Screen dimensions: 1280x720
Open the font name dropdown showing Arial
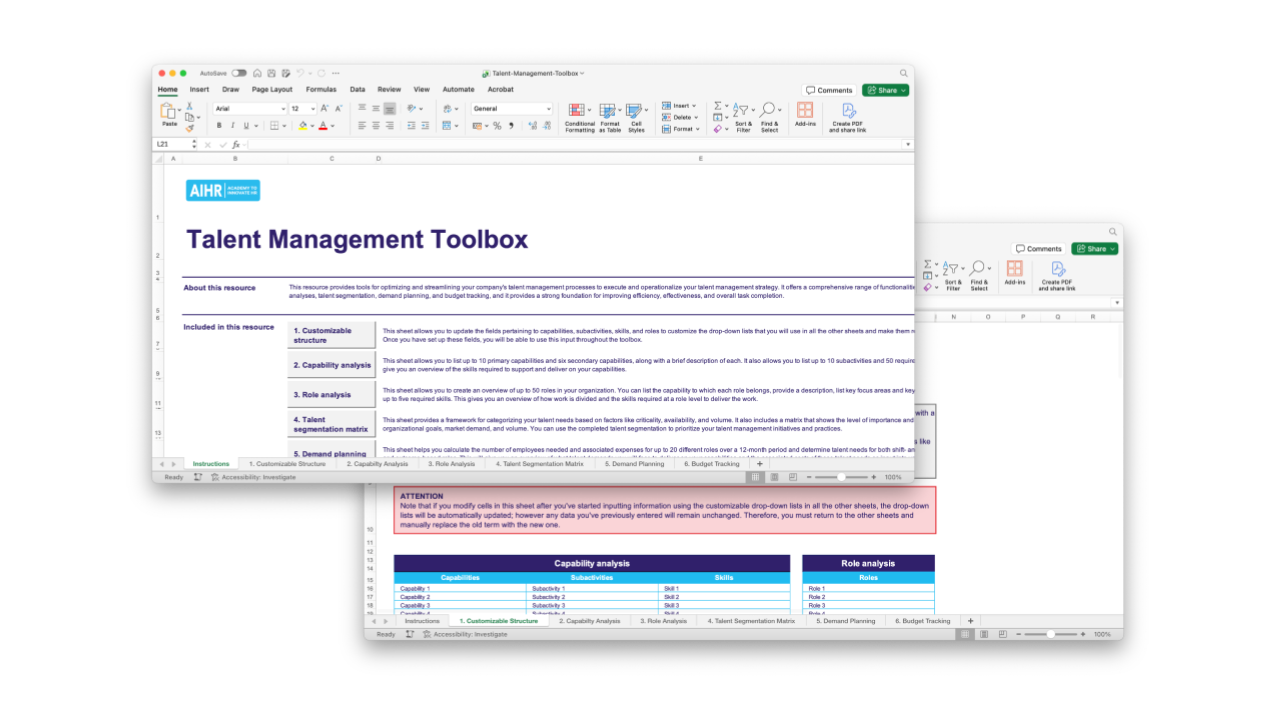click(x=249, y=109)
